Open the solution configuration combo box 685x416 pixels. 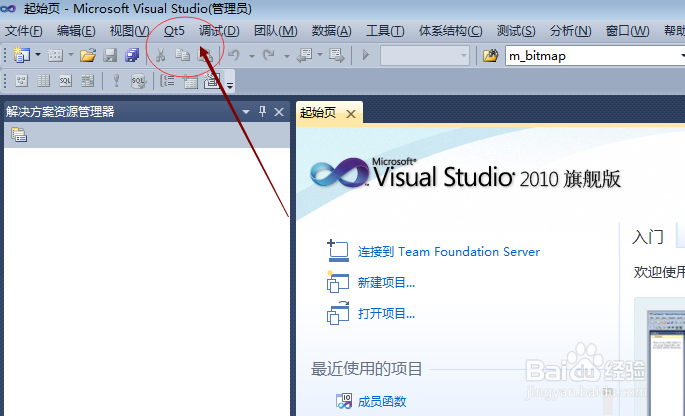pyautogui.click(x=425, y=55)
